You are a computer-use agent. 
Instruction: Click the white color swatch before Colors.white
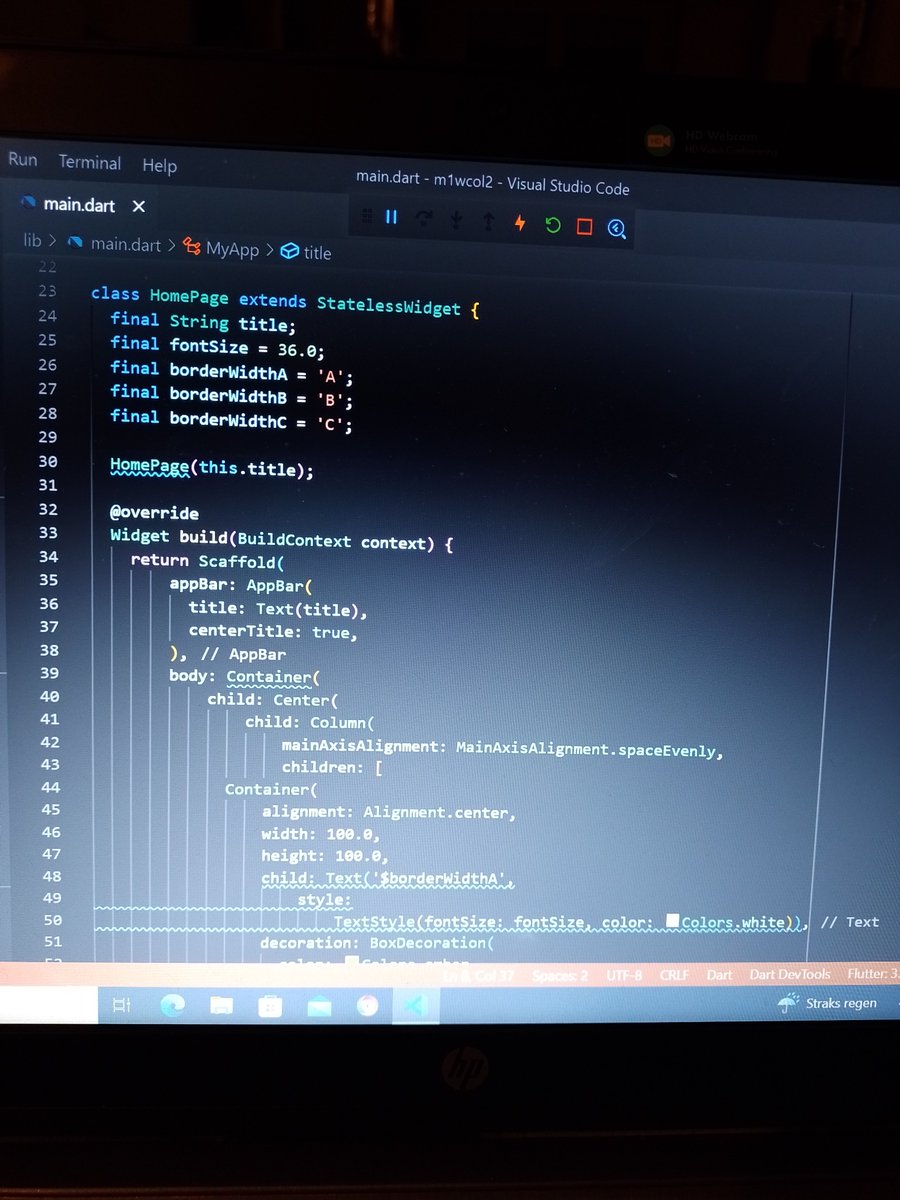(673, 920)
